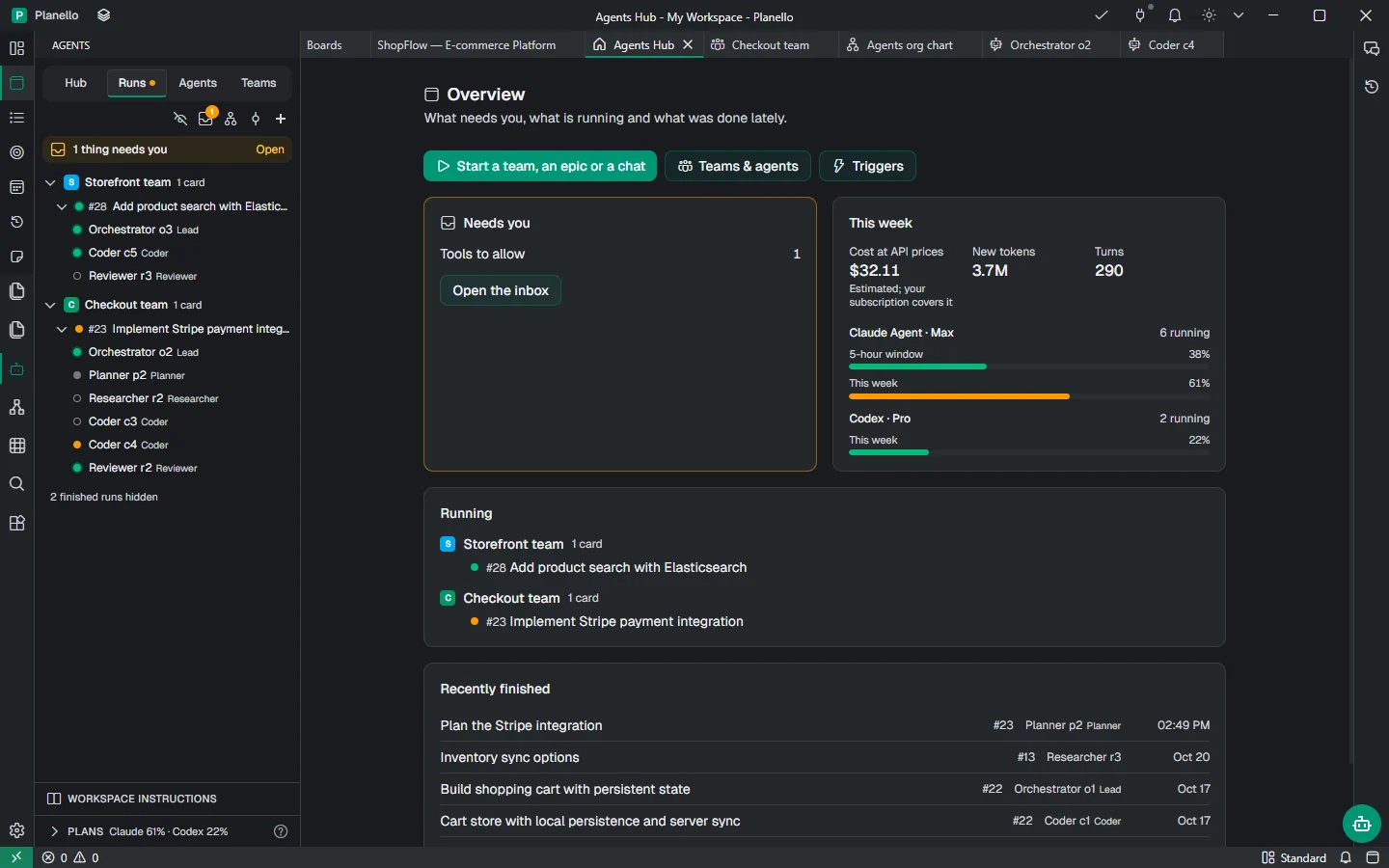Click the org hierarchy icon in the Agents toolbar
Viewport: 1389px width, 868px height.
[x=231, y=119]
